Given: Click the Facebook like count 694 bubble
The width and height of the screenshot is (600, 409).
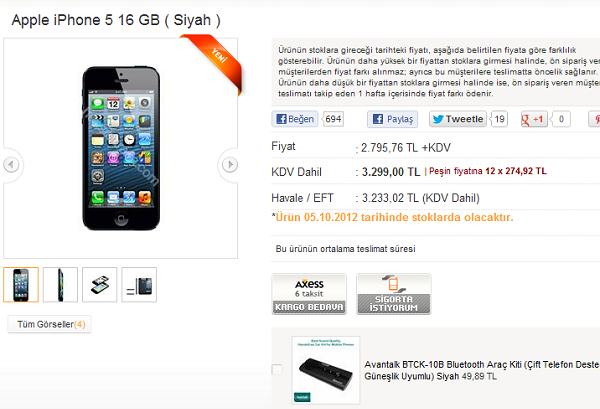Looking at the screenshot, I should pos(333,119).
